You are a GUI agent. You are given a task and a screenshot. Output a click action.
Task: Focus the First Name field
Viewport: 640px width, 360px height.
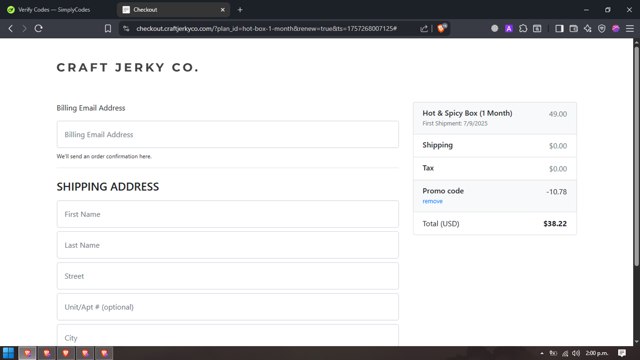(228, 214)
